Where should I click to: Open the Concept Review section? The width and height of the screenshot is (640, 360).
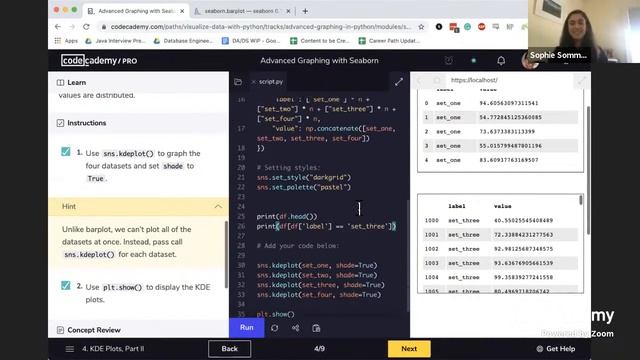(94, 330)
